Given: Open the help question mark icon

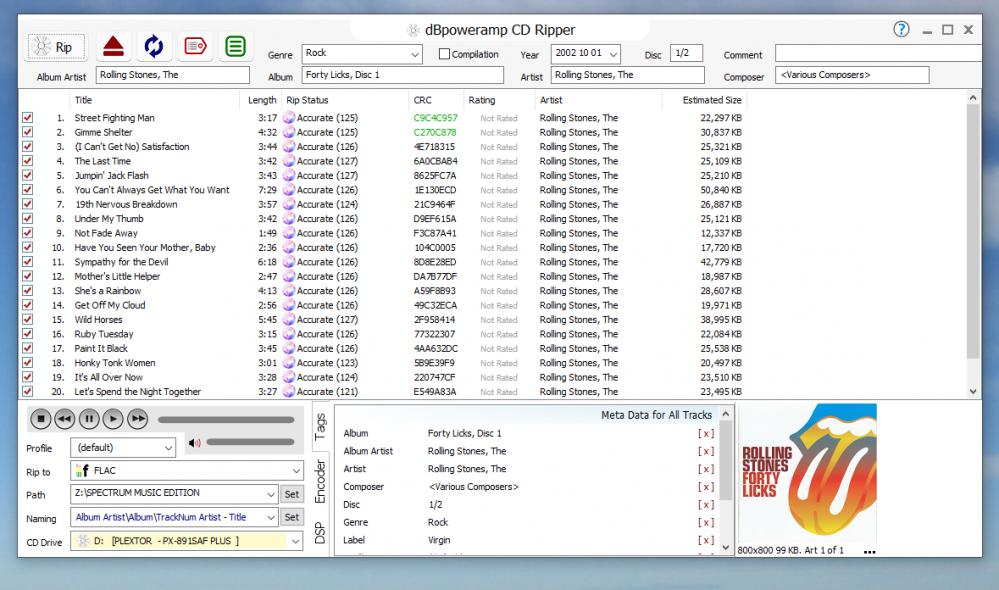Looking at the screenshot, I should (901, 30).
